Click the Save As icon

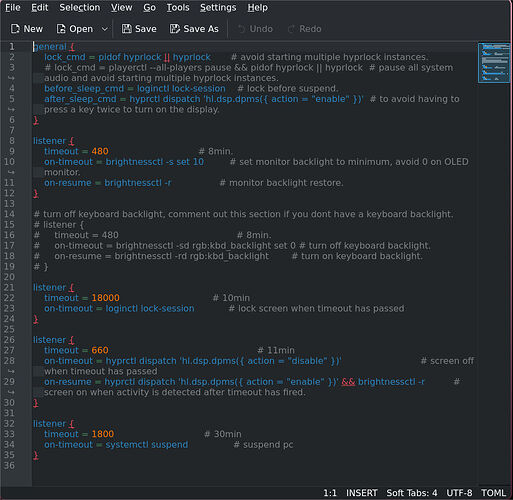(x=175, y=29)
